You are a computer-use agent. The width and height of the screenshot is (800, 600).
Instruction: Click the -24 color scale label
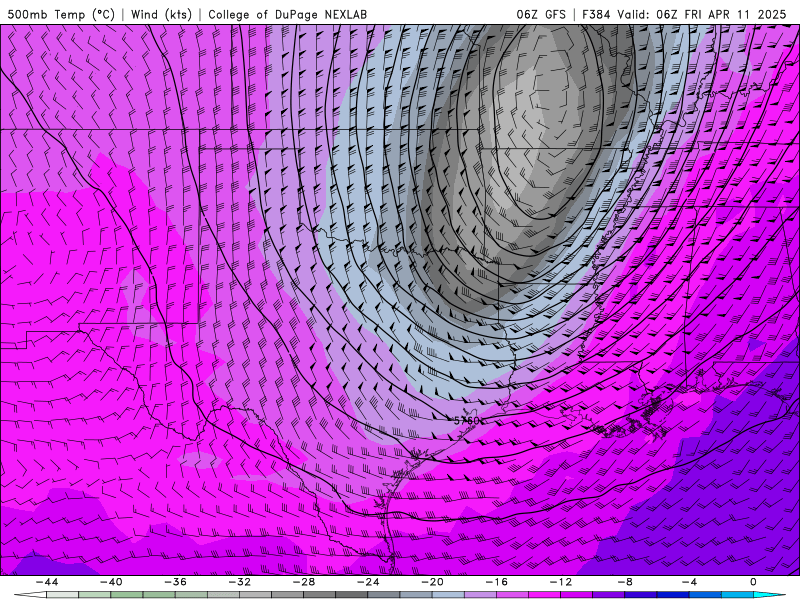coord(368,582)
